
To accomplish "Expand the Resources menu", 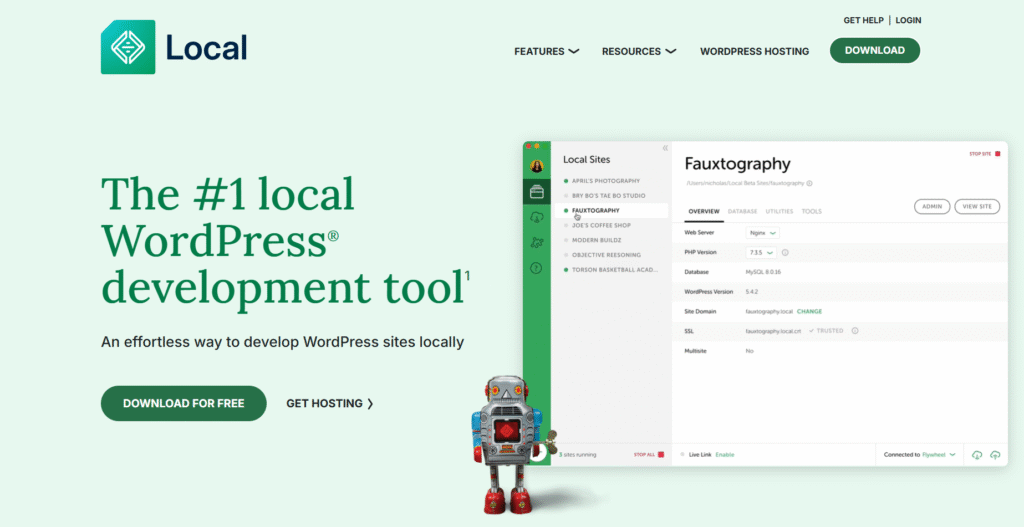I will (x=639, y=51).
